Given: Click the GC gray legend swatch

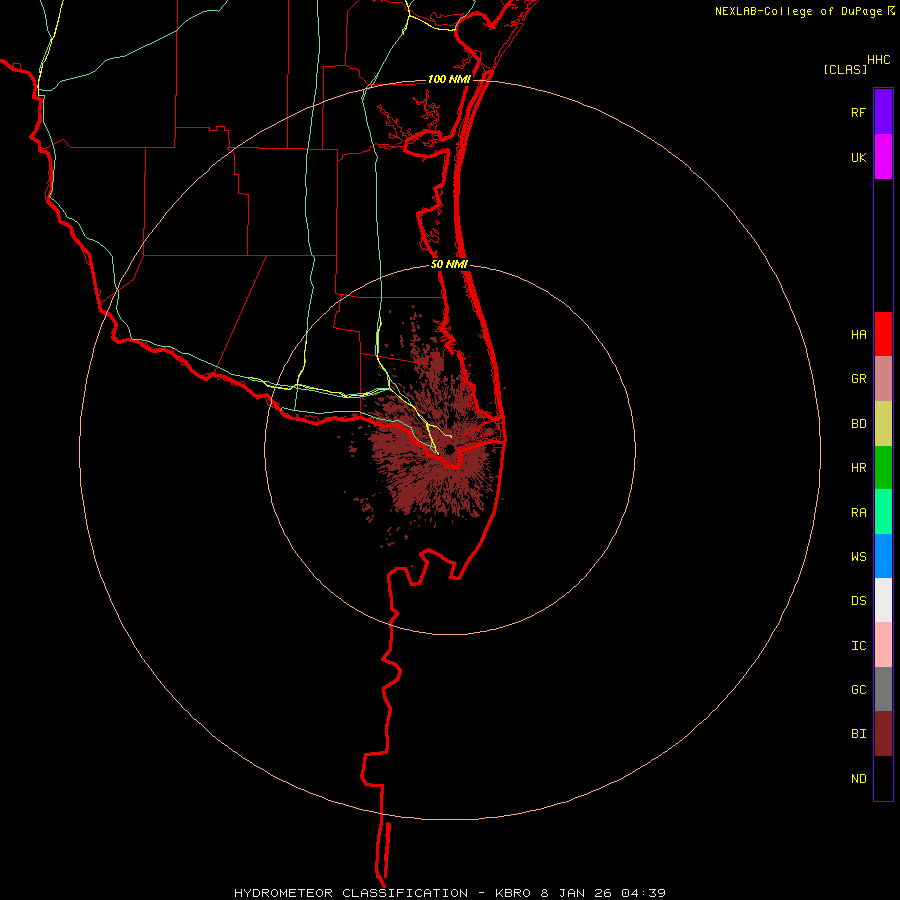Looking at the screenshot, I should [x=883, y=689].
